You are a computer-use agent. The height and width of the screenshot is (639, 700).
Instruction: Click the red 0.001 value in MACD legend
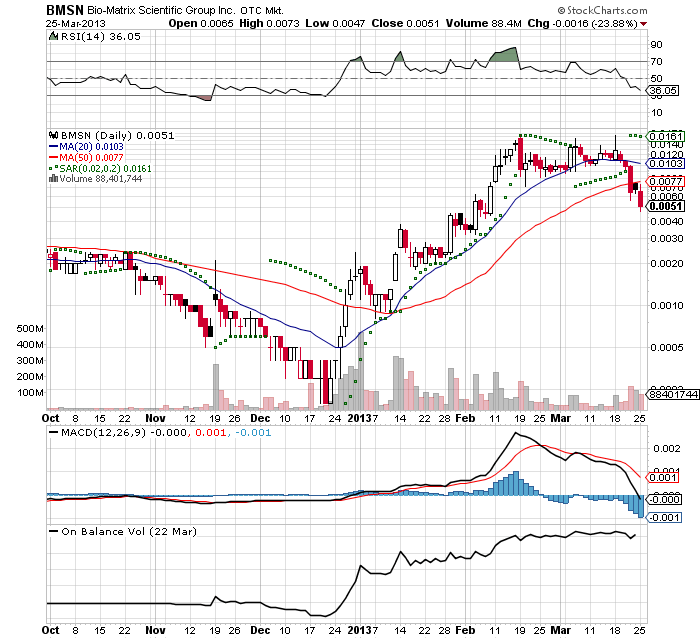211,433
